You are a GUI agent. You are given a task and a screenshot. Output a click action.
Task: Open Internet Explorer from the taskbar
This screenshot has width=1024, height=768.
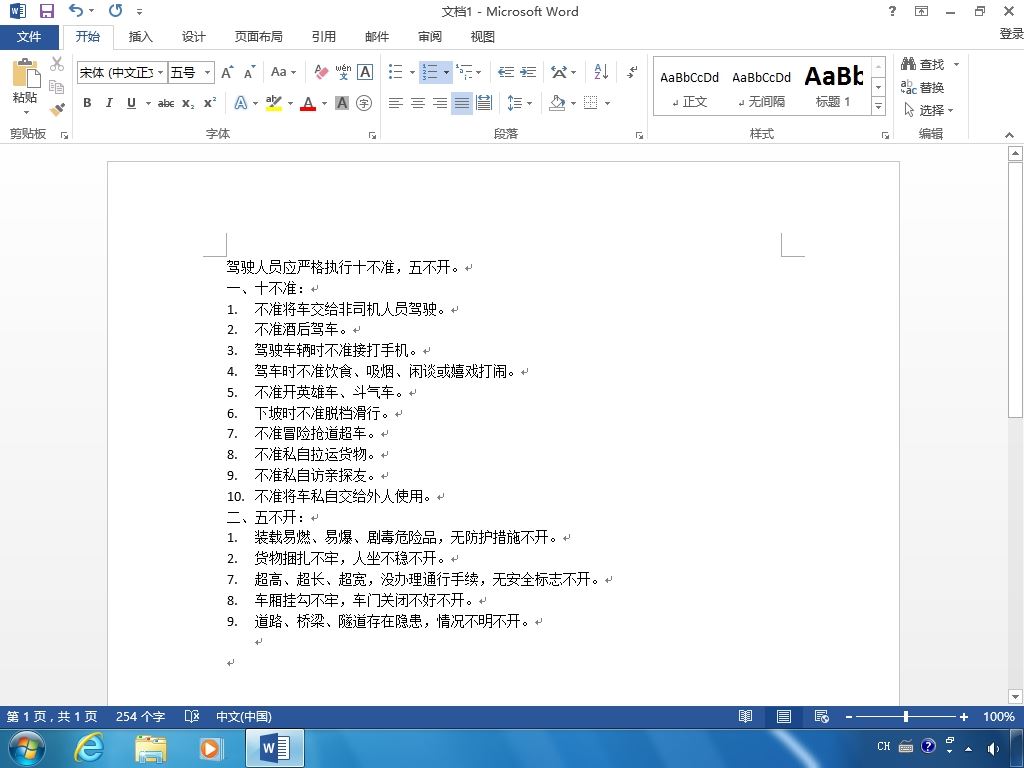pyautogui.click(x=88, y=747)
